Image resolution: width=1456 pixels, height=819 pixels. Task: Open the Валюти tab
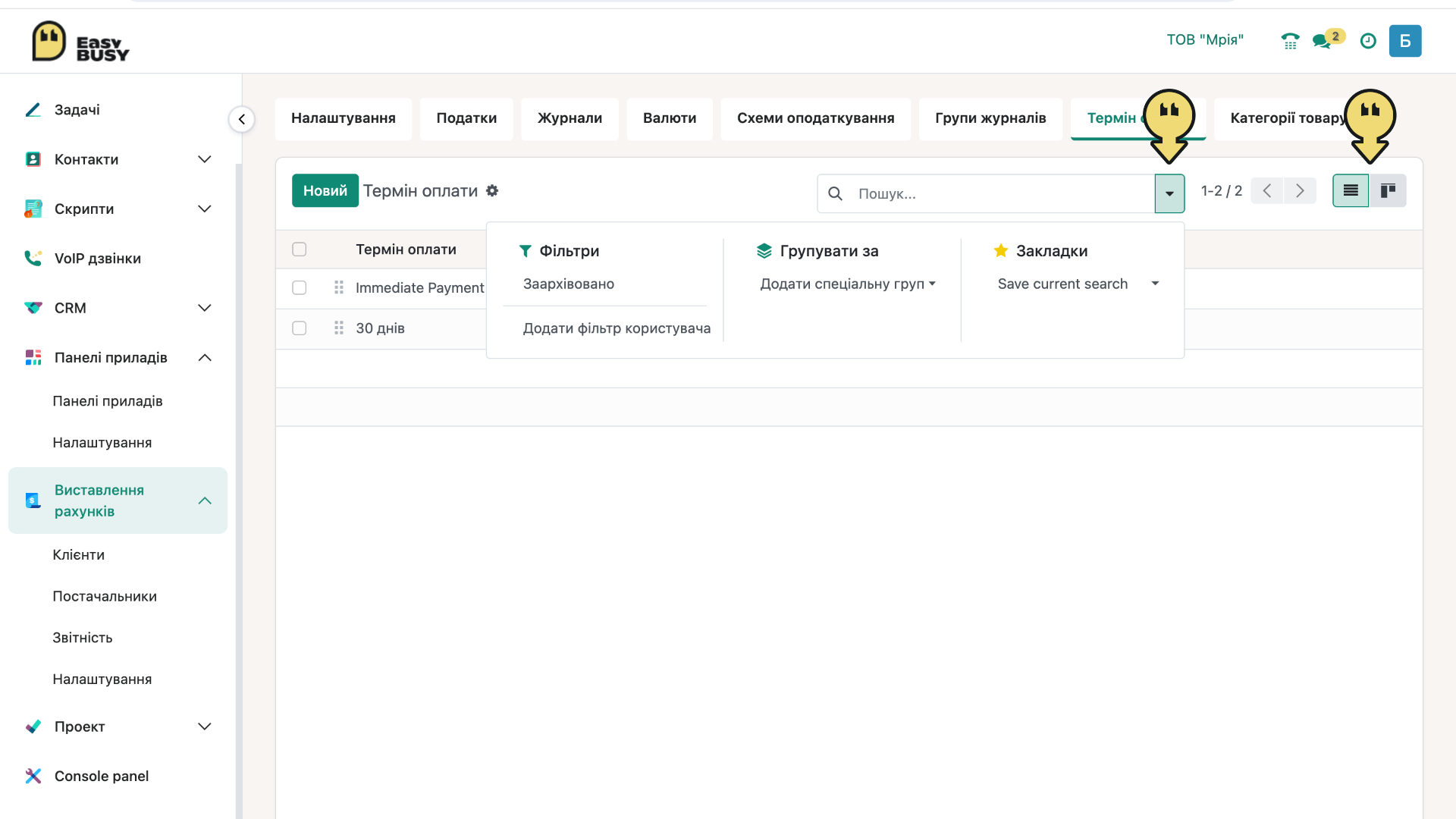[670, 118]
